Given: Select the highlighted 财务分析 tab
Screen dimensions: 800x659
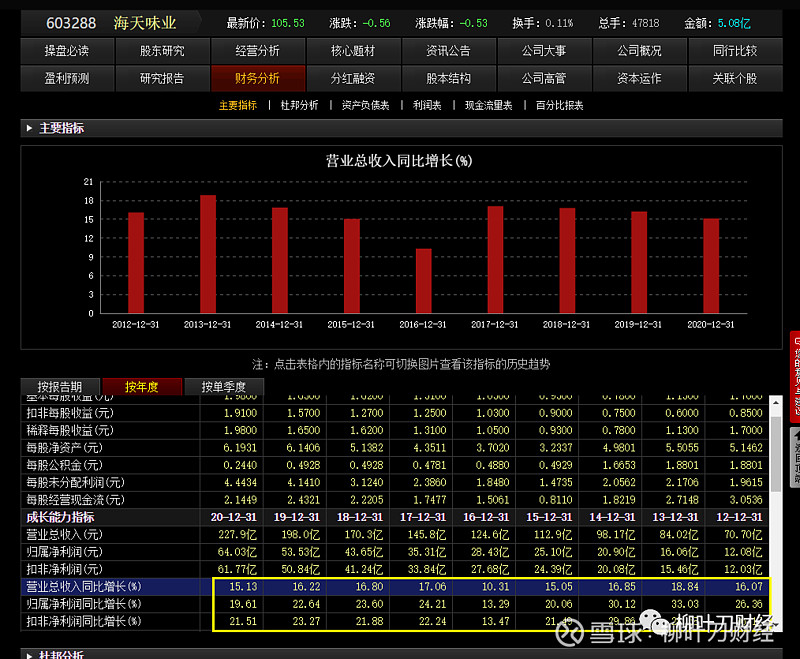Looking at the screenshot, I should point(258,79).
